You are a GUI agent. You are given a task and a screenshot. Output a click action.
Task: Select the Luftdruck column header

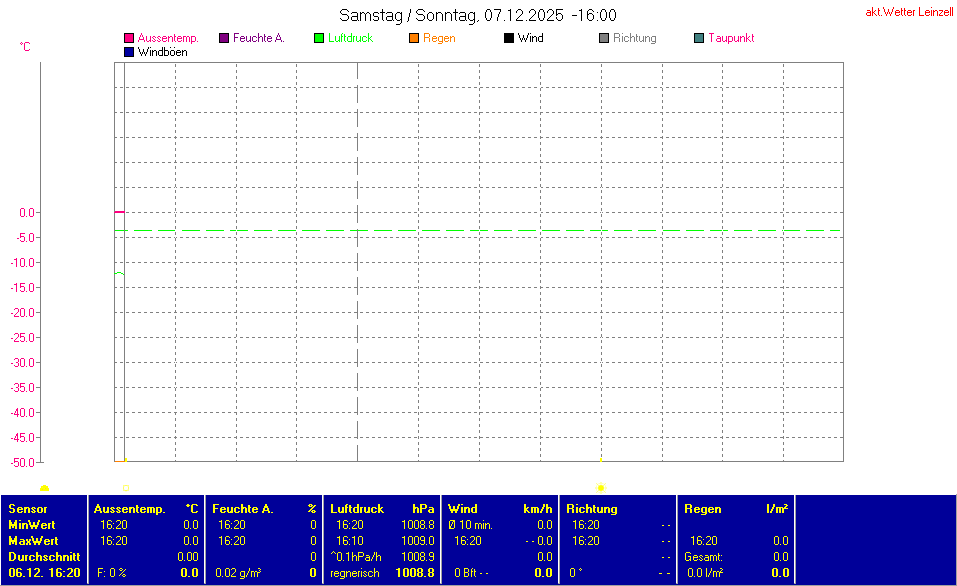(x=356, y=509)
